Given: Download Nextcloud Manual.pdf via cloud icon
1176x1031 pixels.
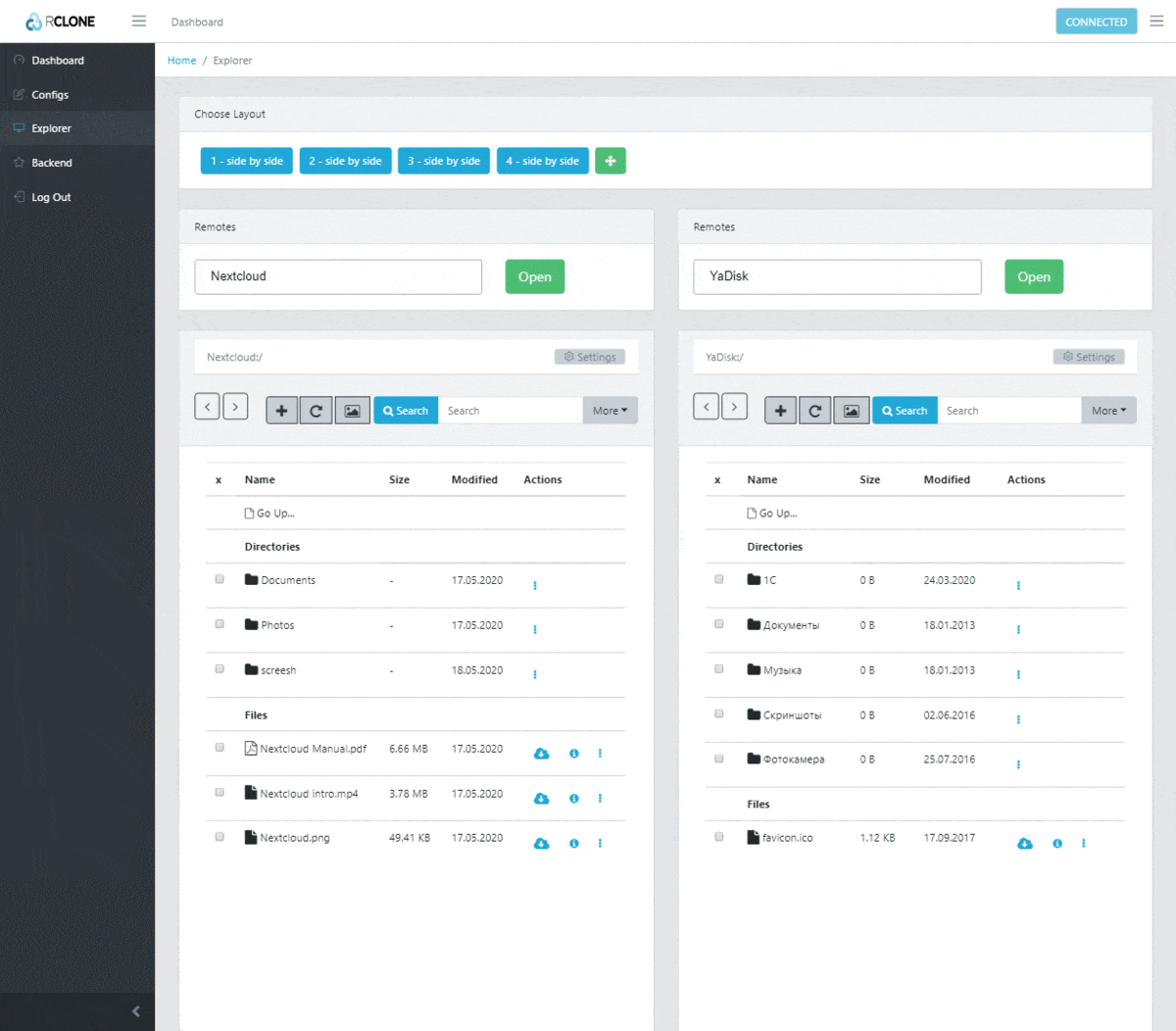Looking at the screenshot, I should click(541, 754).
